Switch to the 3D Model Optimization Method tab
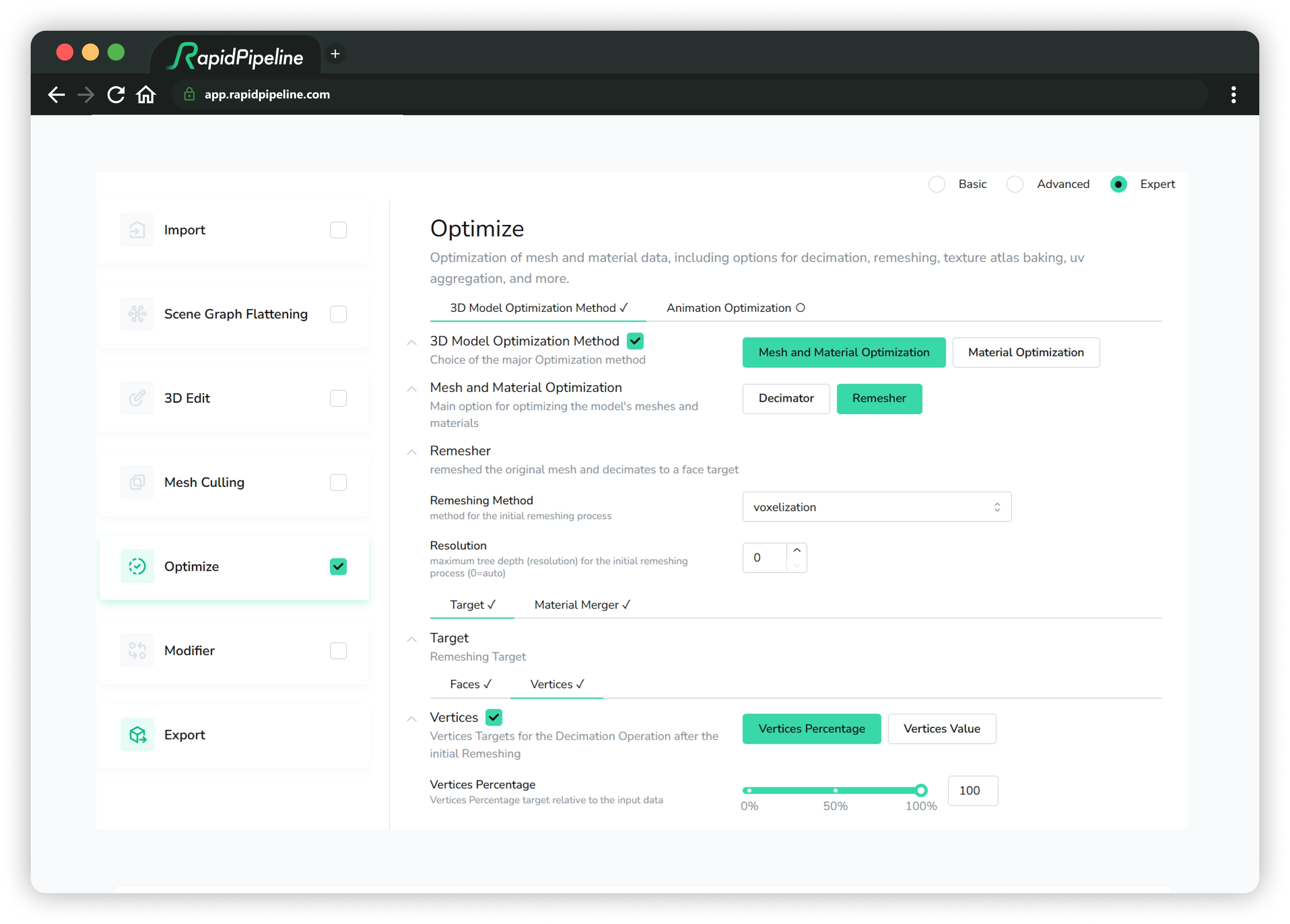The height and width of the screenshot is (924, 1290). (x=538, y=308)
